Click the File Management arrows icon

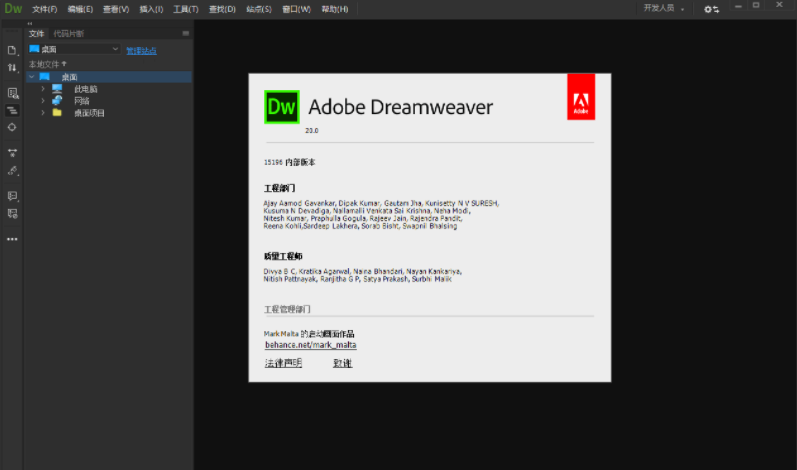(x=12, y=68)
